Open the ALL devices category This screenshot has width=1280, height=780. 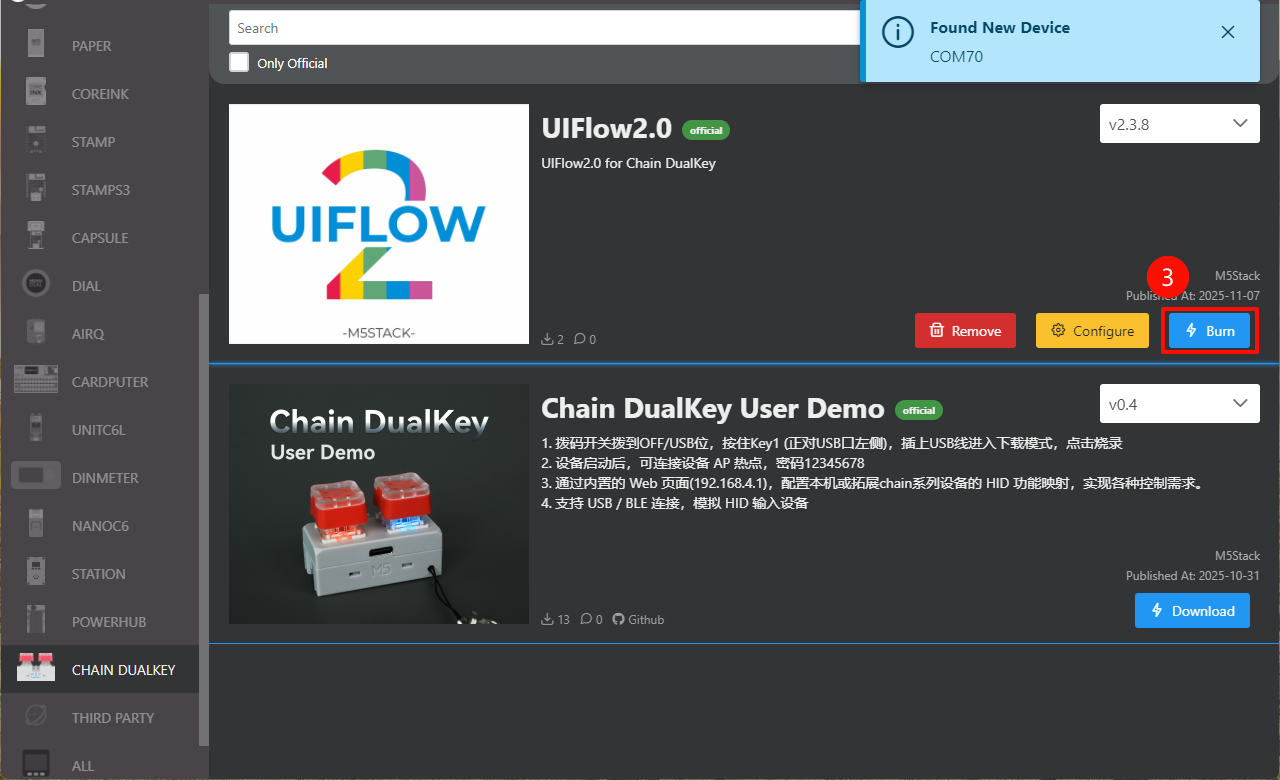(82, 765)
